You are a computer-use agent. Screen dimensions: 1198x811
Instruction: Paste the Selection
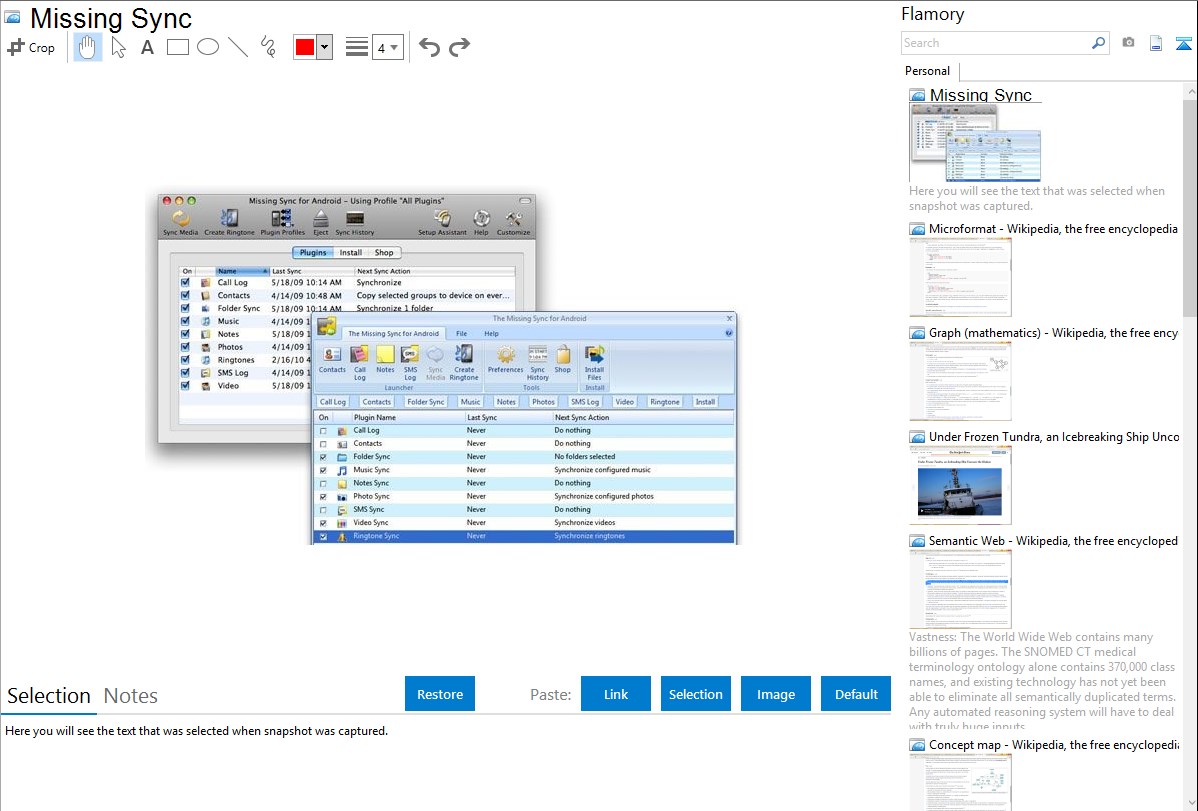click(x=695, y=694)
